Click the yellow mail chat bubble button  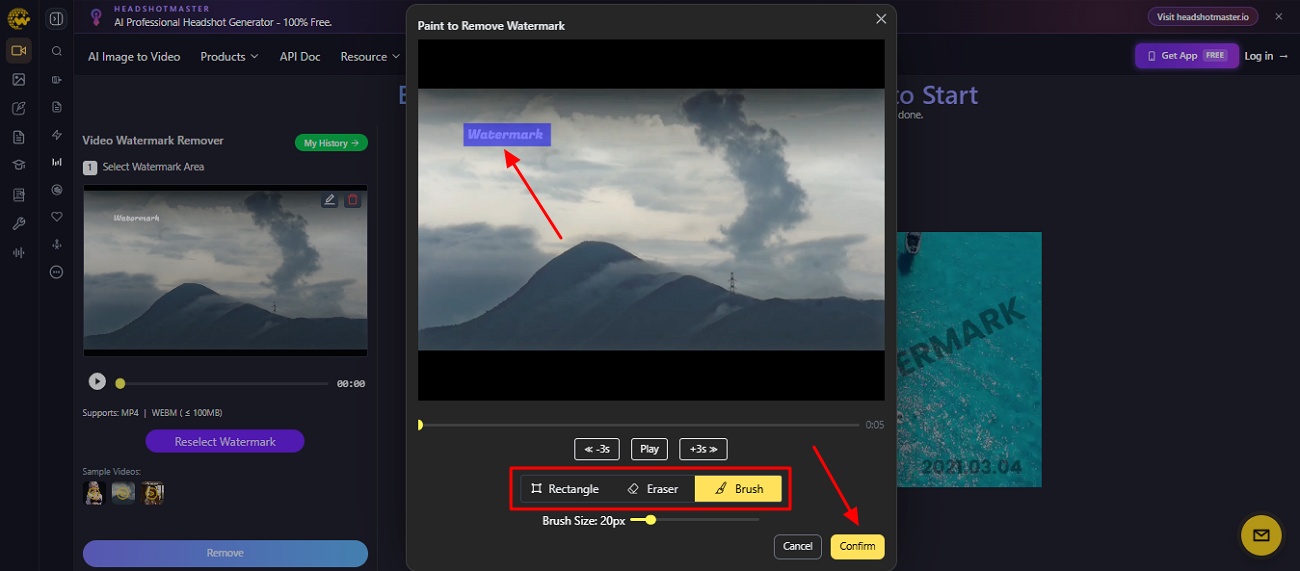(1261, 536)
